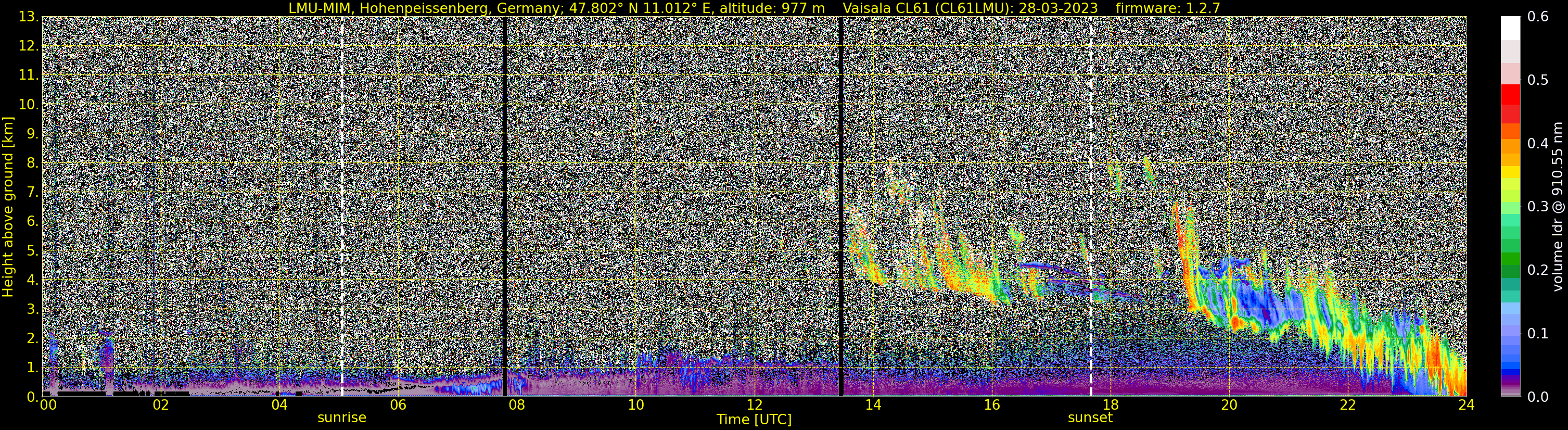The width and height of the screenshot is (1568, 430).
Task: Click the height axis tick '6.'
Action: tap(32, 222)
